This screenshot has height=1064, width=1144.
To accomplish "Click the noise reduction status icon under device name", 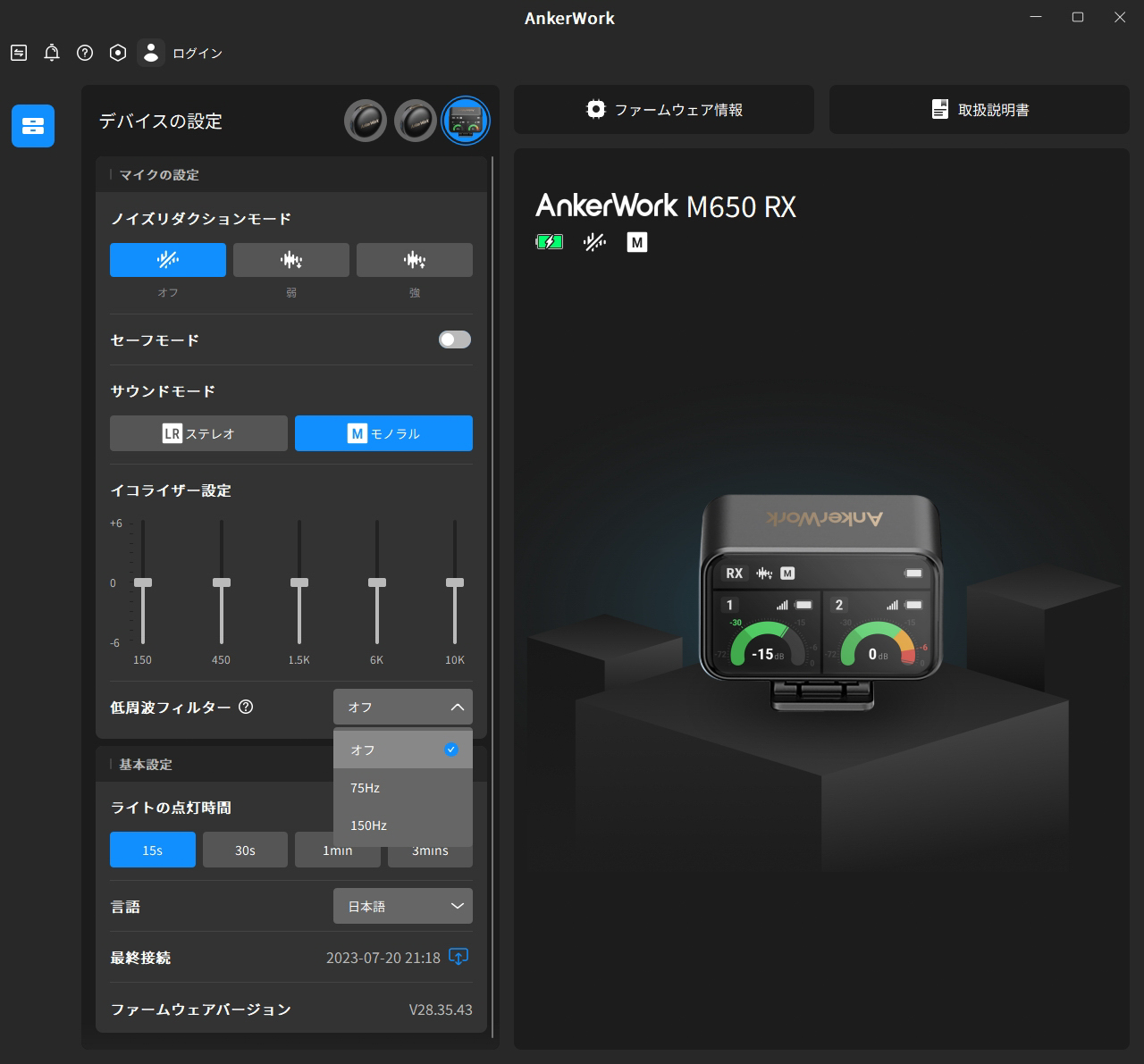I will [x=594, y=242].
